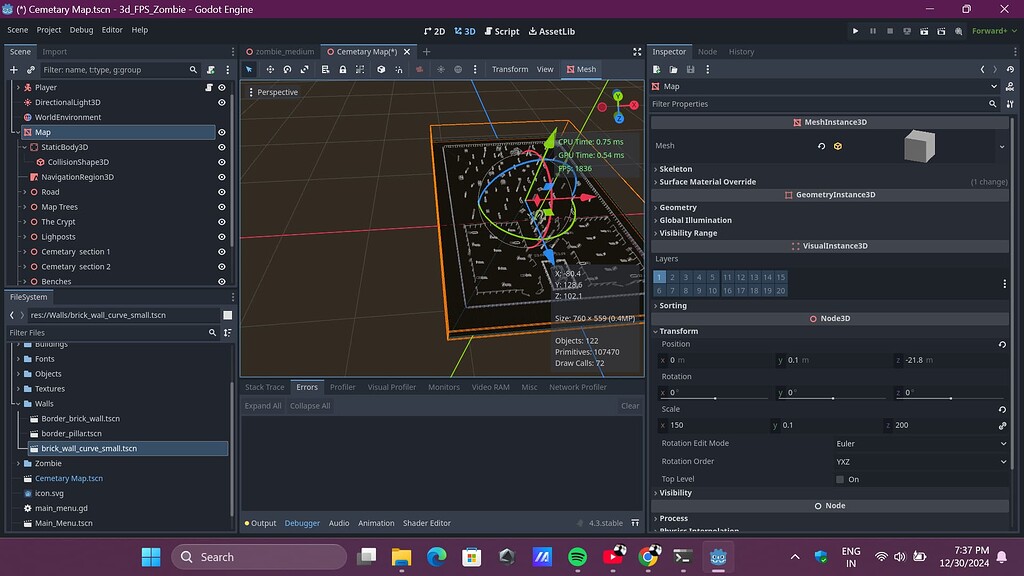
Task: Reset Position value with revert arrow
Action: click(x=1002, y=344)
